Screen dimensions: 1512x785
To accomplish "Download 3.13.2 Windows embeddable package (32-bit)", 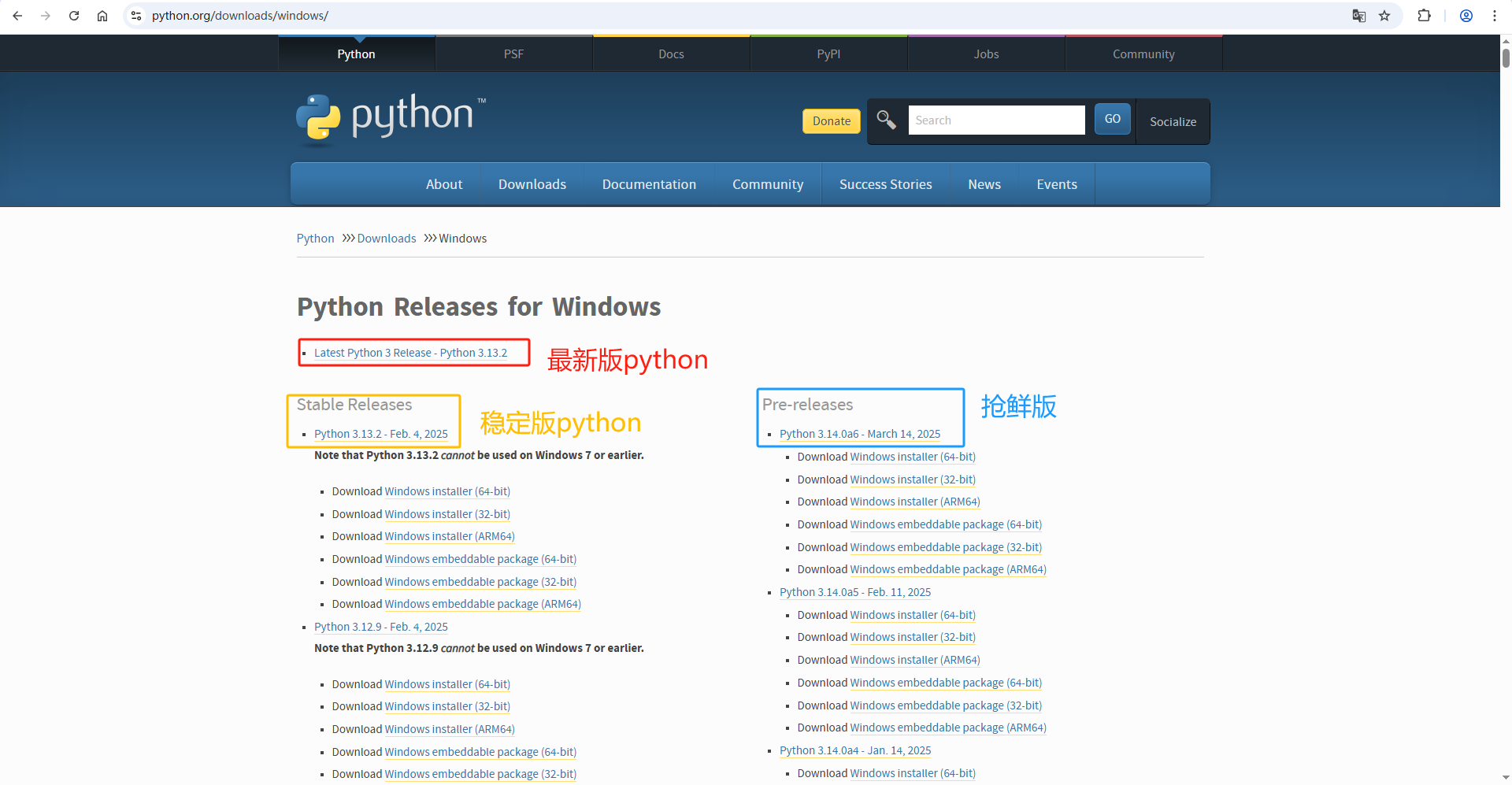I will (480, 582).
